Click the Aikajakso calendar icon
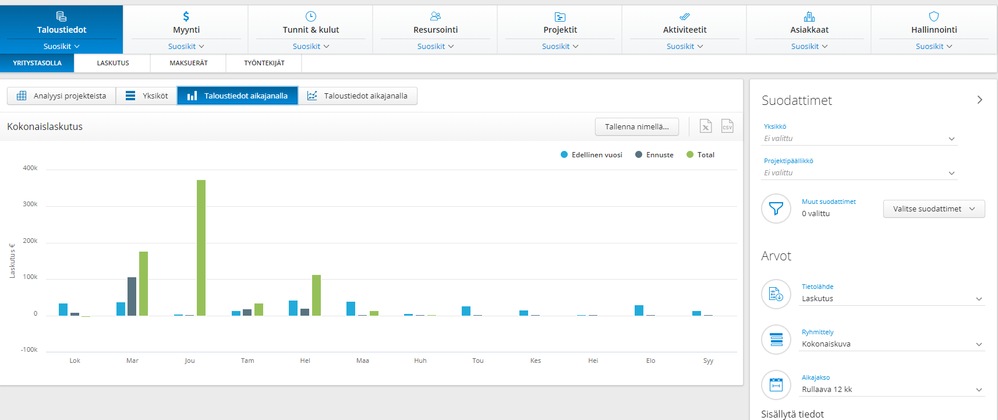Image resolution: width=998 pixels, height=420 pixels. tap(776, 383)
